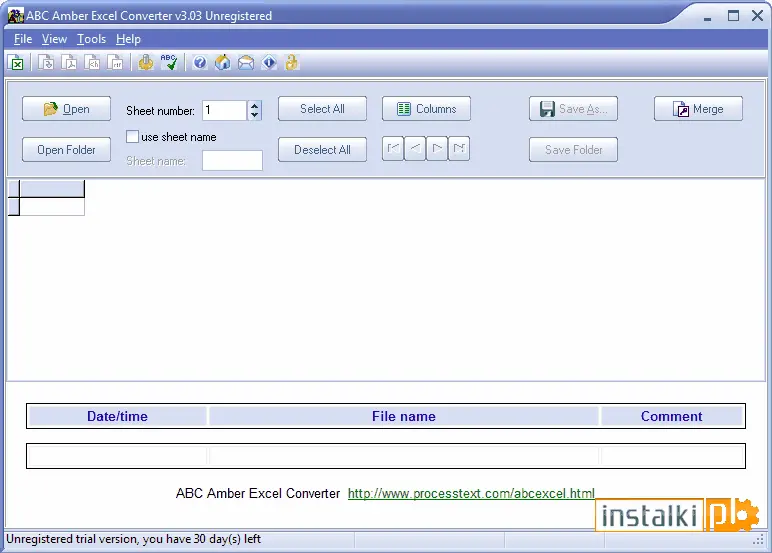Increase sheet number with up arrow
The image size is (772, 553).
pos(254,106)
